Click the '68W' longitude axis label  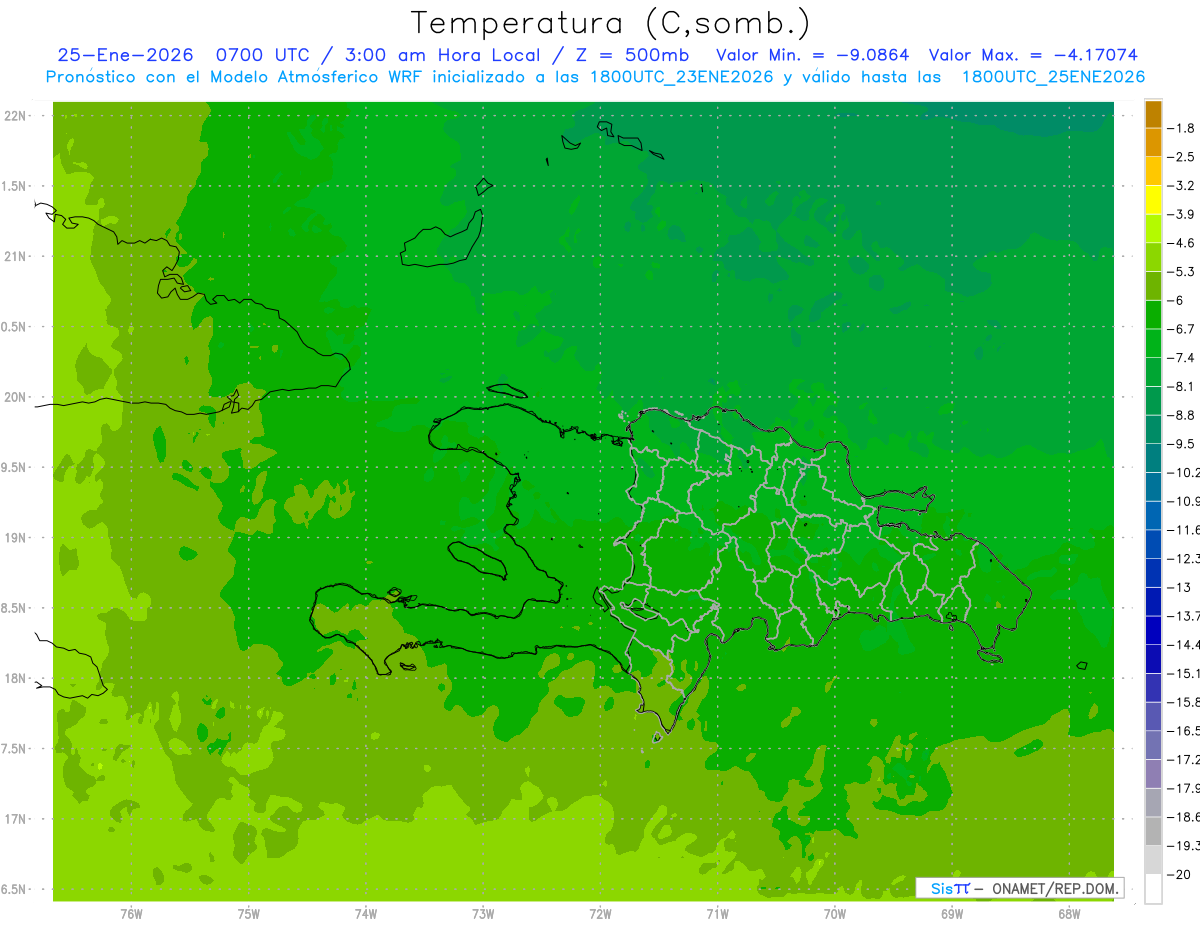(x=1068, y=914)
